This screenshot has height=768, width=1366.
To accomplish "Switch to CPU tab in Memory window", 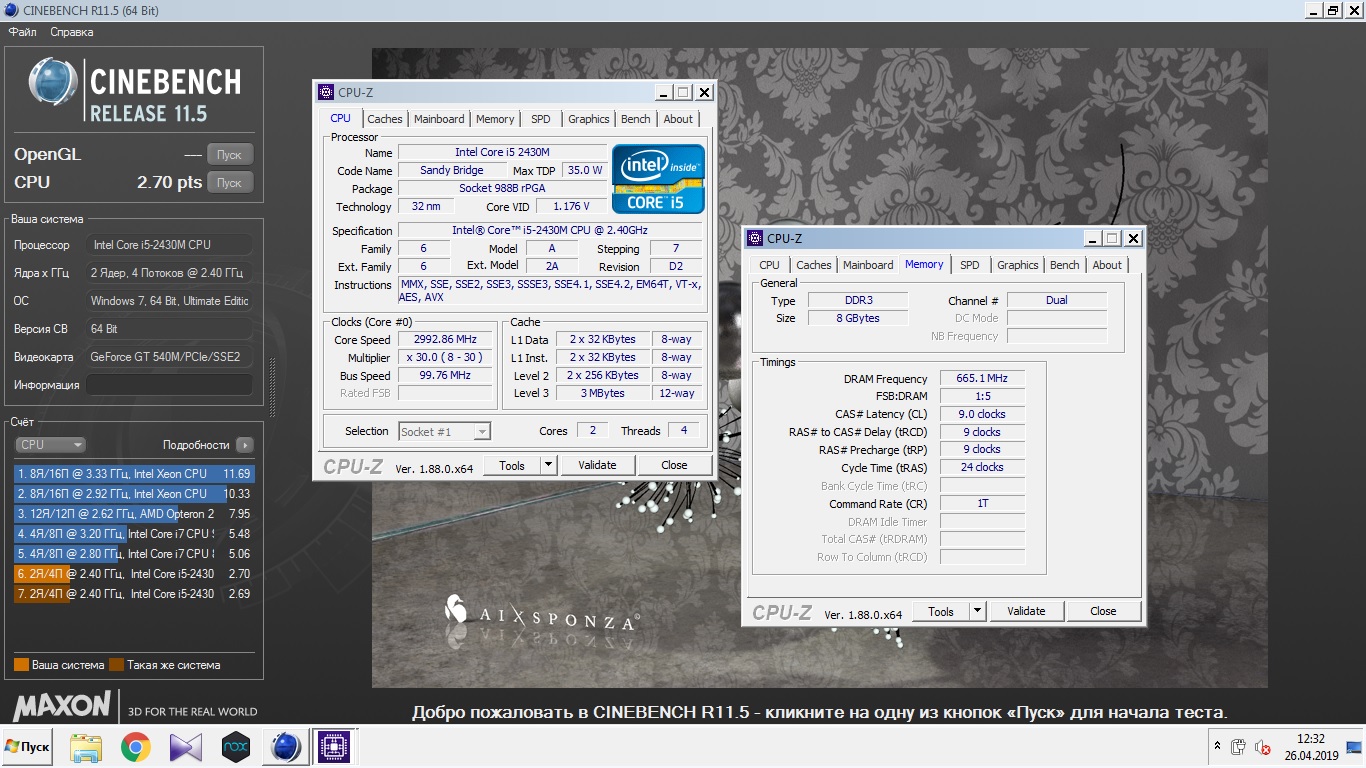I will (769, 265).
